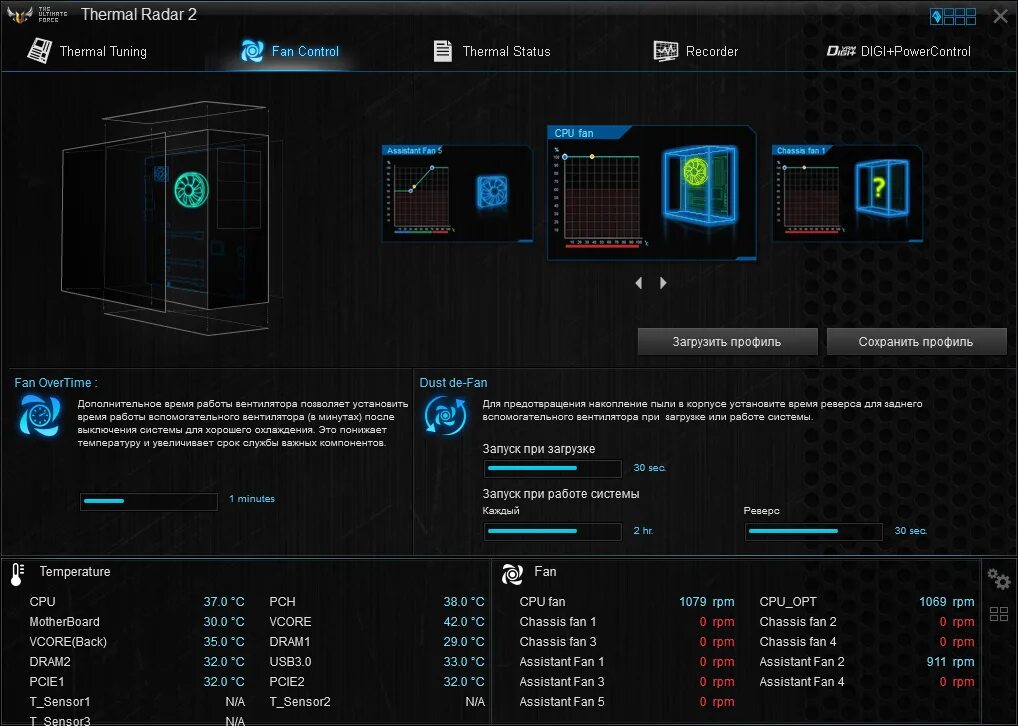The height and width of the screenshot is (726, 1018).
Task: Click the right arrow under the fan cards
Action: click(x=663, y=283)
